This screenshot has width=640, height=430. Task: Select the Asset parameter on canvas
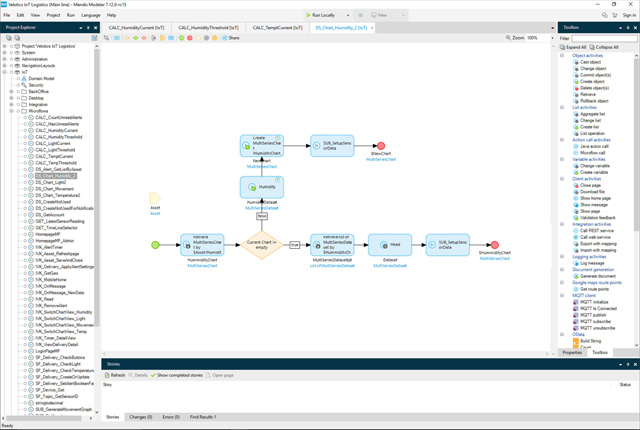pyautogui.click(x=155, y=198)
